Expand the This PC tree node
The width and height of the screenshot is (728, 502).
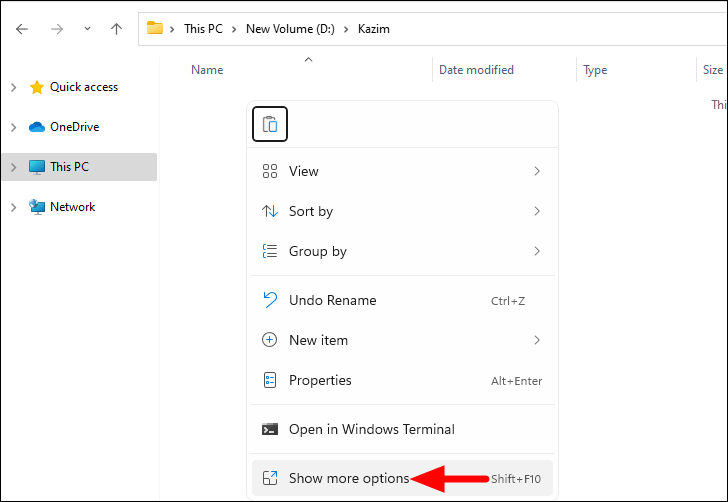13,167
